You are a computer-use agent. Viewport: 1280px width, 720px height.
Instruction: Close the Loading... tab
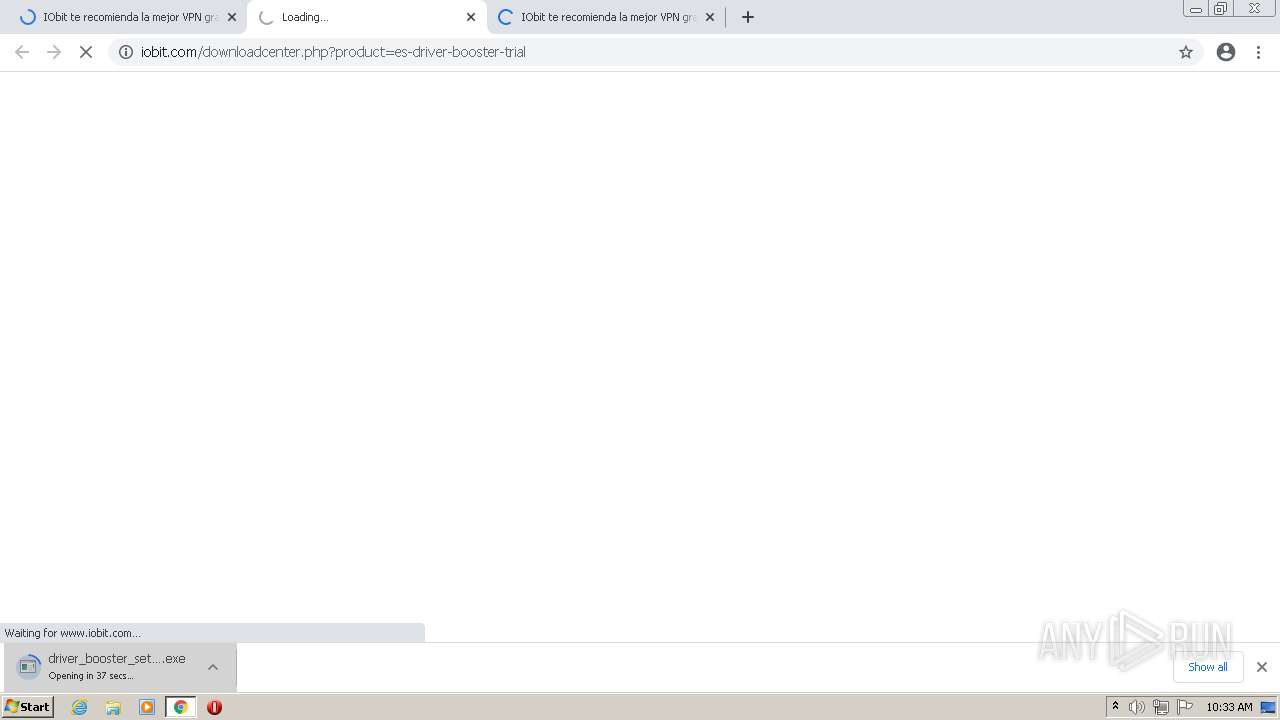click(471, 17)
